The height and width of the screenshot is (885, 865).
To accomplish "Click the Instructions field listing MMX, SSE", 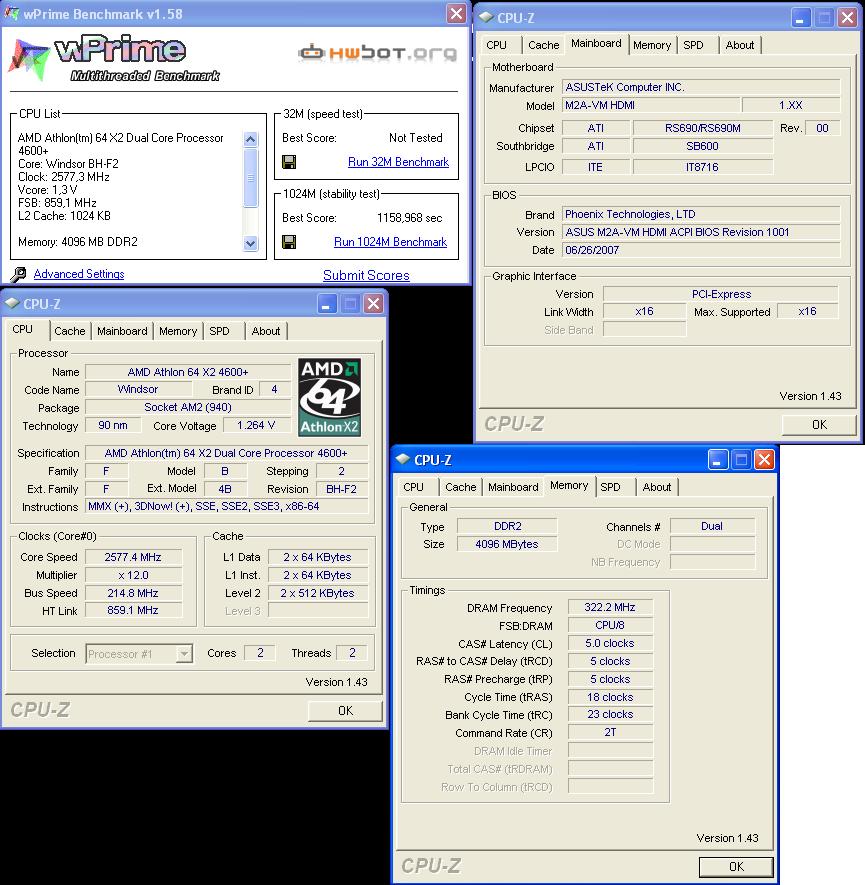I will (227, 506).
